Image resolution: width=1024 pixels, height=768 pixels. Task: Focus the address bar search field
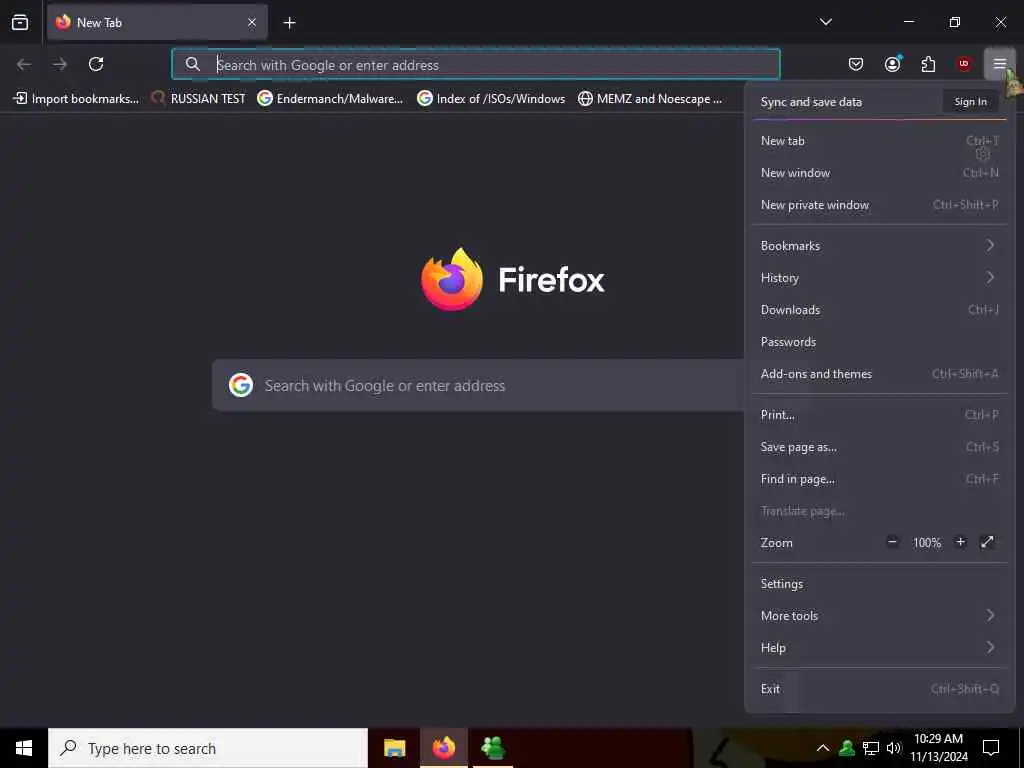[476, 65]
